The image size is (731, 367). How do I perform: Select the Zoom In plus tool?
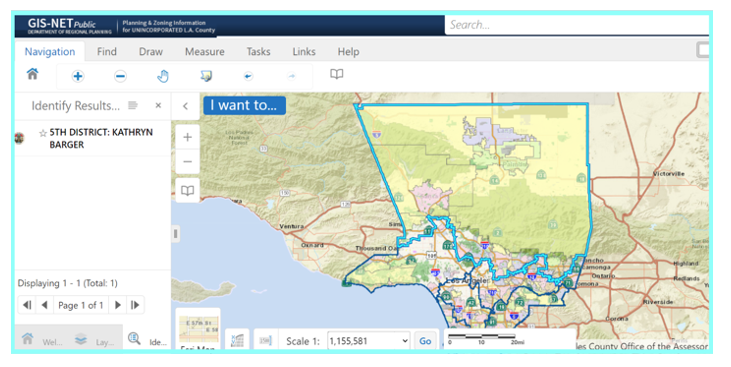tap(78, 76)
